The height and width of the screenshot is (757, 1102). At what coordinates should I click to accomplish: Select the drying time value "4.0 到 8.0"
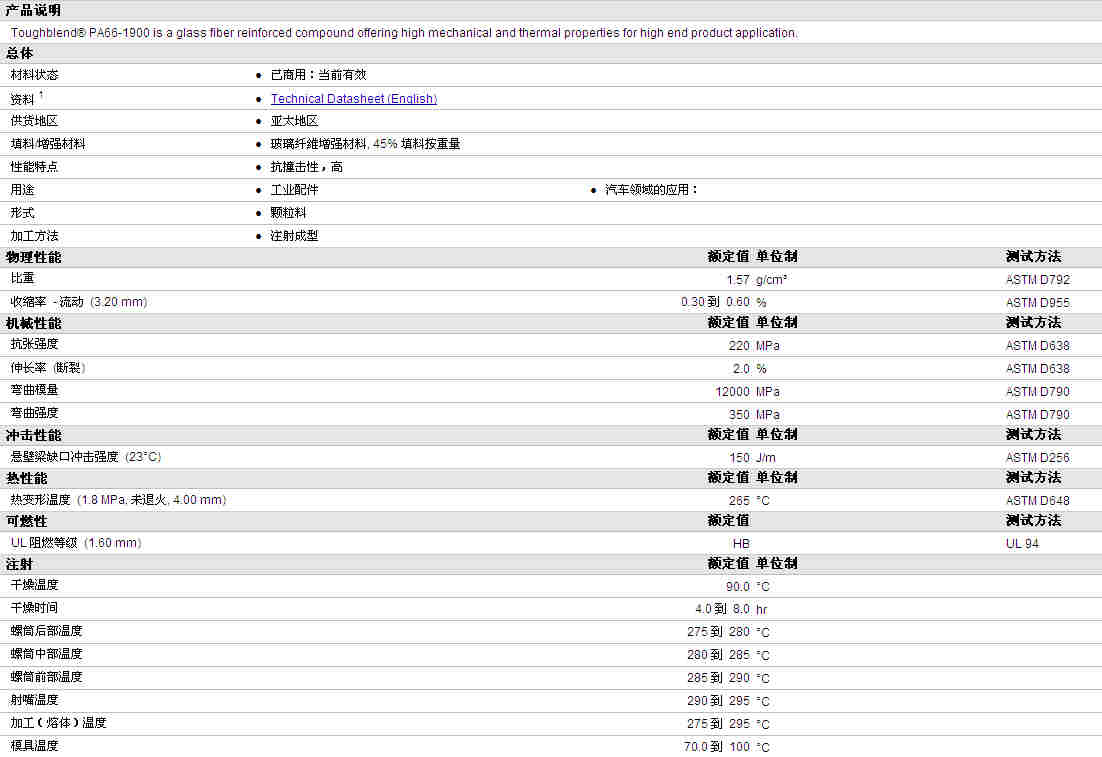[722, 609]
